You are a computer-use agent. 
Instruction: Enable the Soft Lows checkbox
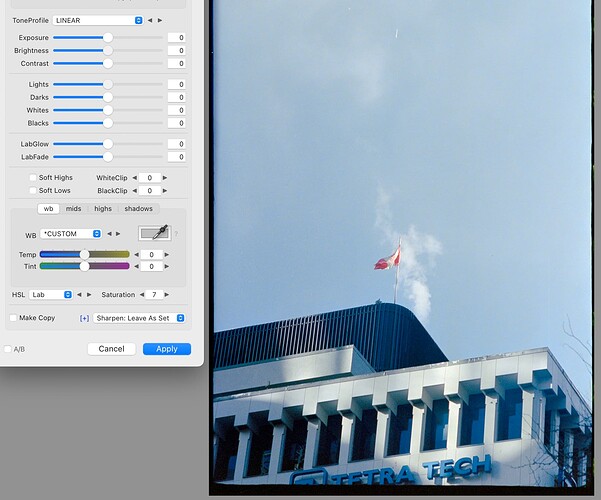point(33,190)
